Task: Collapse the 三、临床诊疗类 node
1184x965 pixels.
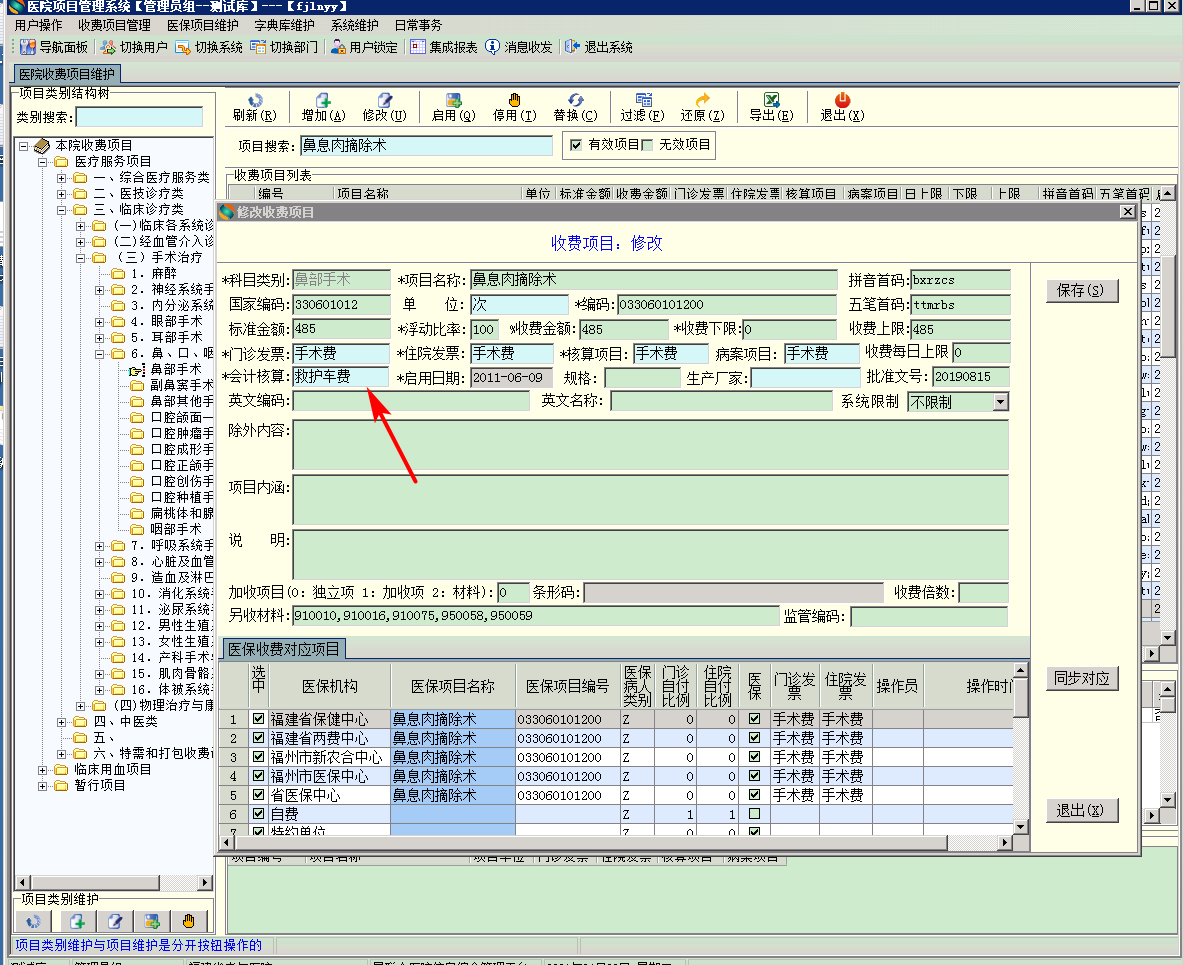Action: (62, 210)
